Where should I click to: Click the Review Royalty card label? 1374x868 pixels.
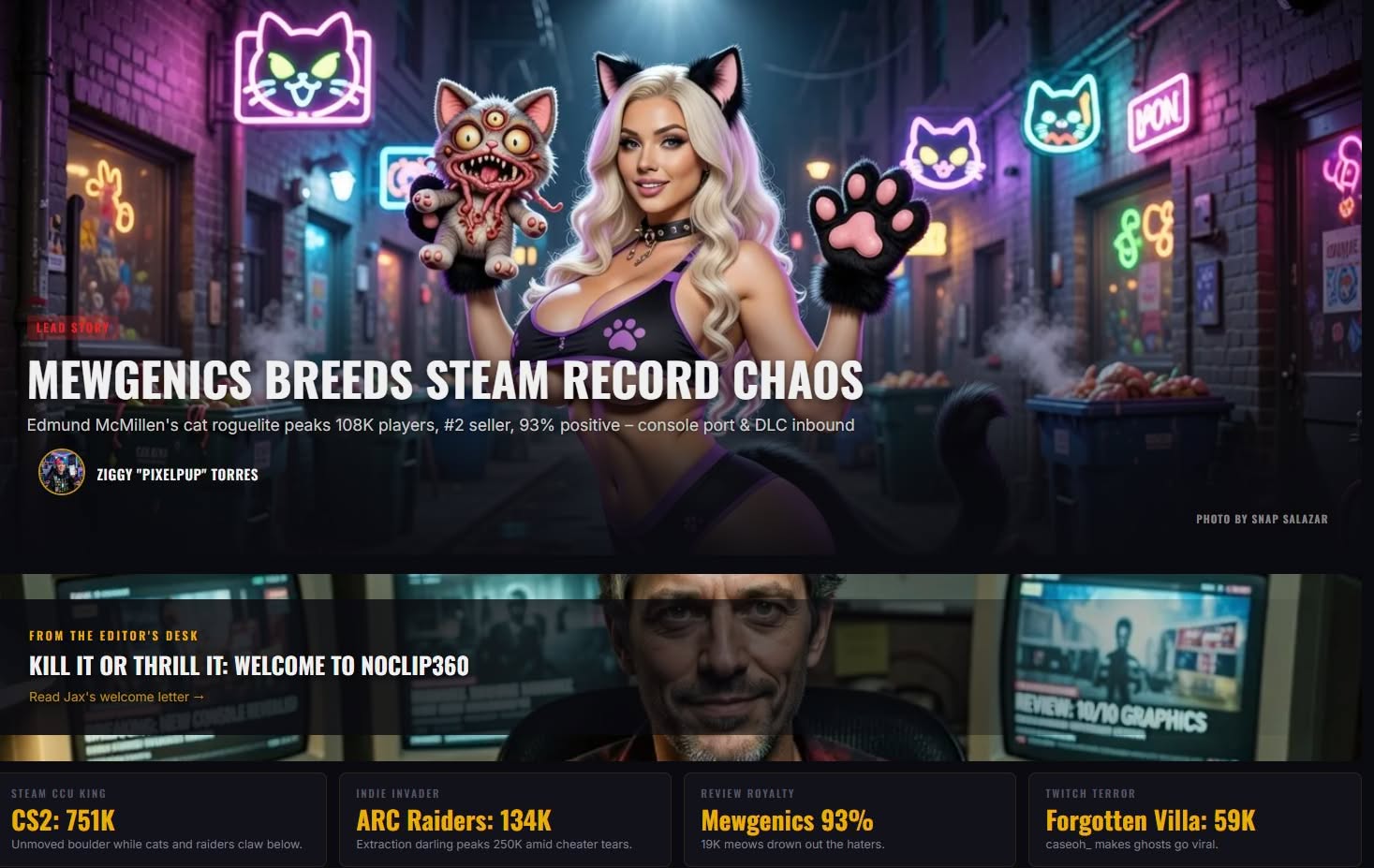(x=747, y=793)
